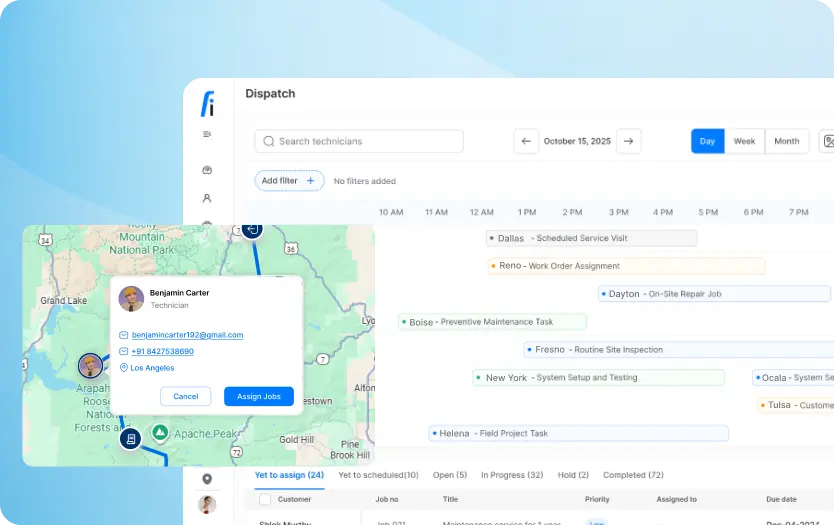Image resolution: width=834 pixels, height=525 pixels.
Task: Open the user avatar at sidebar bottom
Action: [x=207, y=504]
